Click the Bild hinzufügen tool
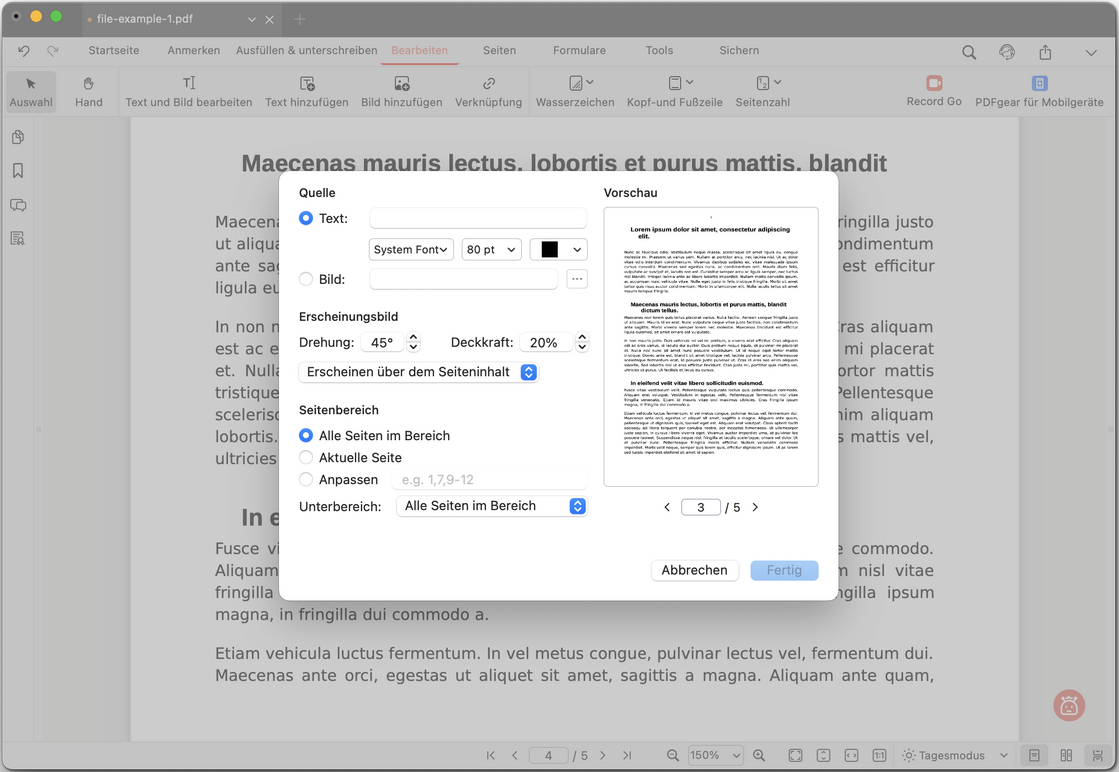1119x772 pixels. pyautogui.click(x=401, y=91)
